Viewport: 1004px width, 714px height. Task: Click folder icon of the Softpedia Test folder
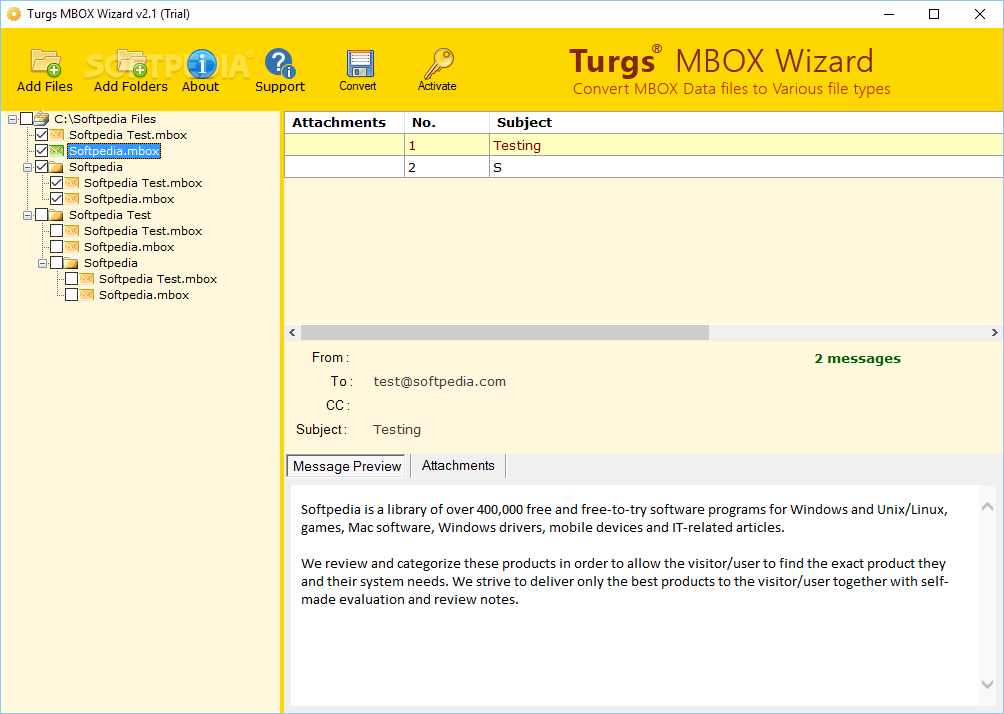(x=56, y=215)
